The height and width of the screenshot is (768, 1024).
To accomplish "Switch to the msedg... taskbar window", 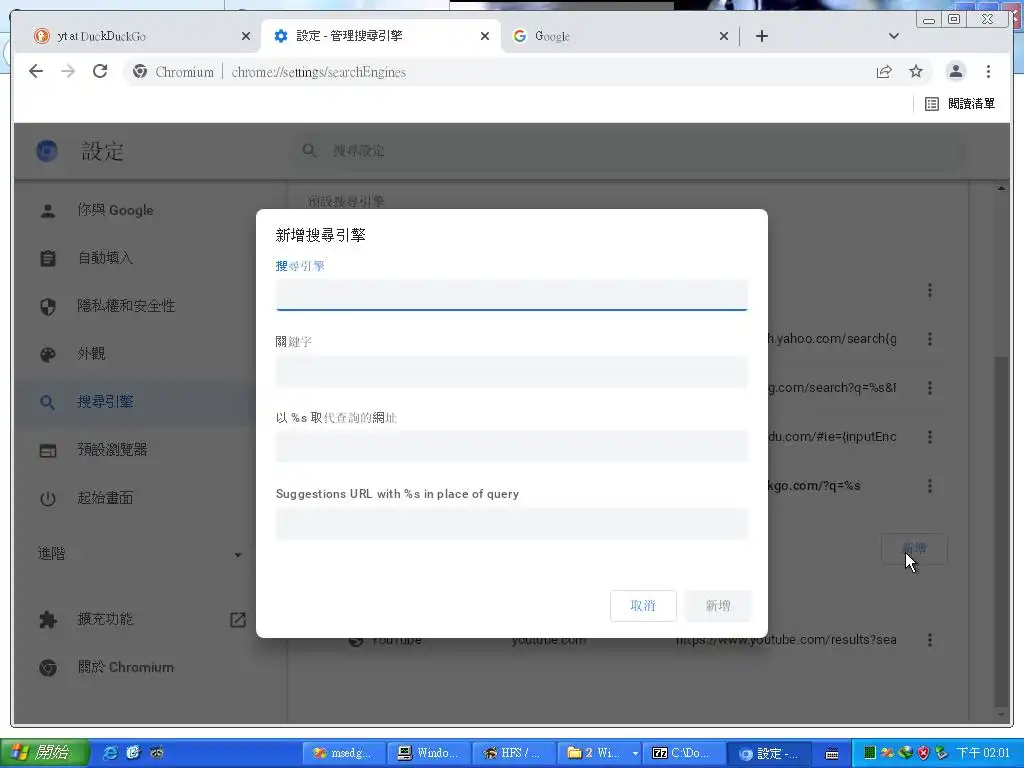I will pos(344,753).
